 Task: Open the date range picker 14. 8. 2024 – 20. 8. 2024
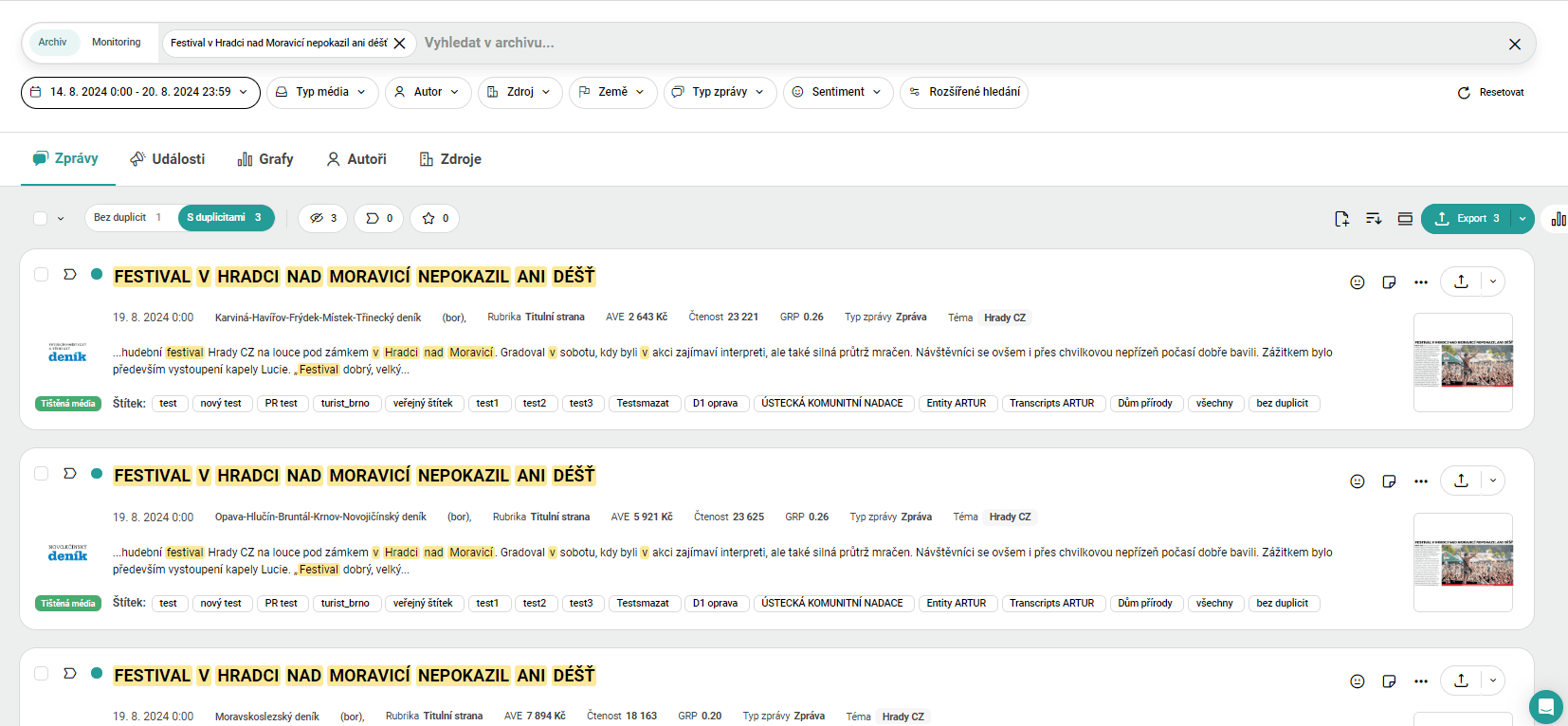[140, 93]
